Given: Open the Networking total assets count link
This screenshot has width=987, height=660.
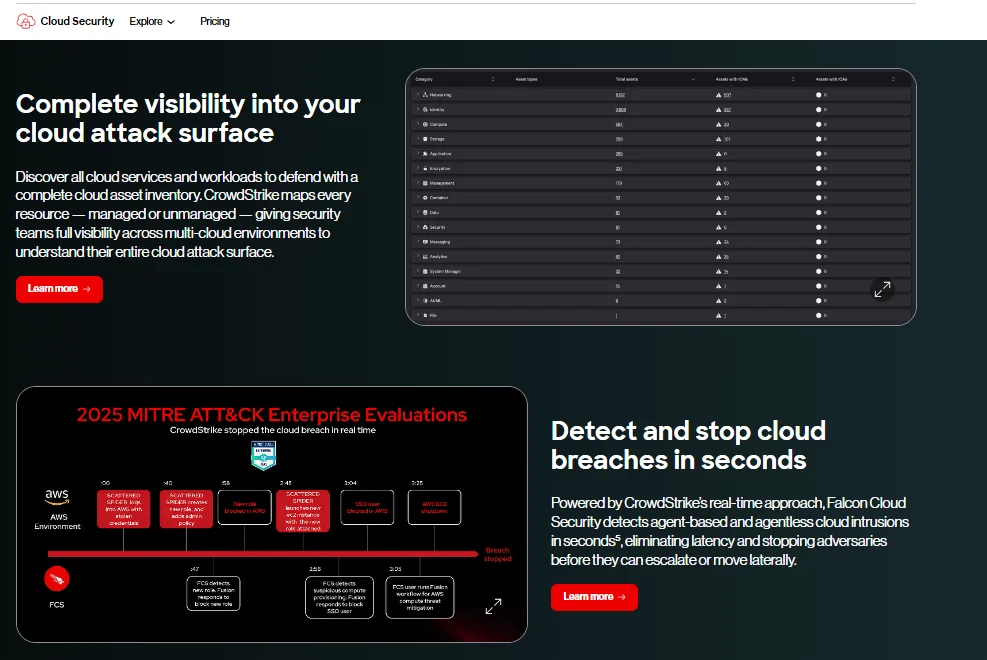Looking at the screenshot, I should pos(620,95).
